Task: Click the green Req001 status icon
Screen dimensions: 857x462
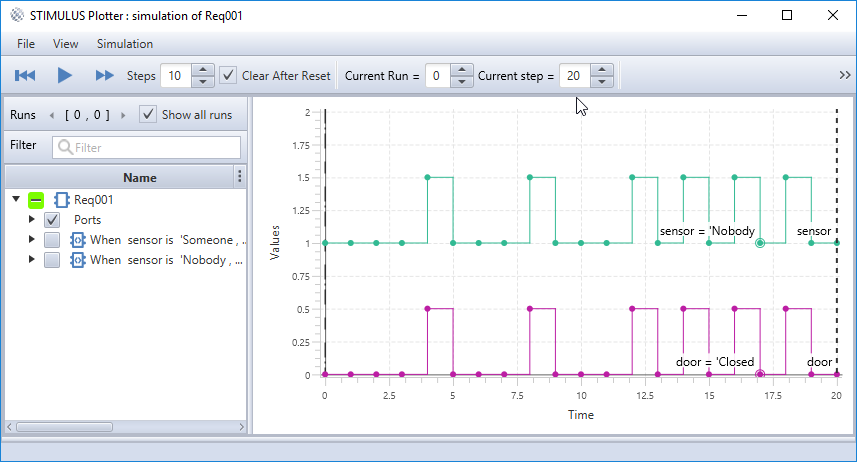Action: click(36, 200)
